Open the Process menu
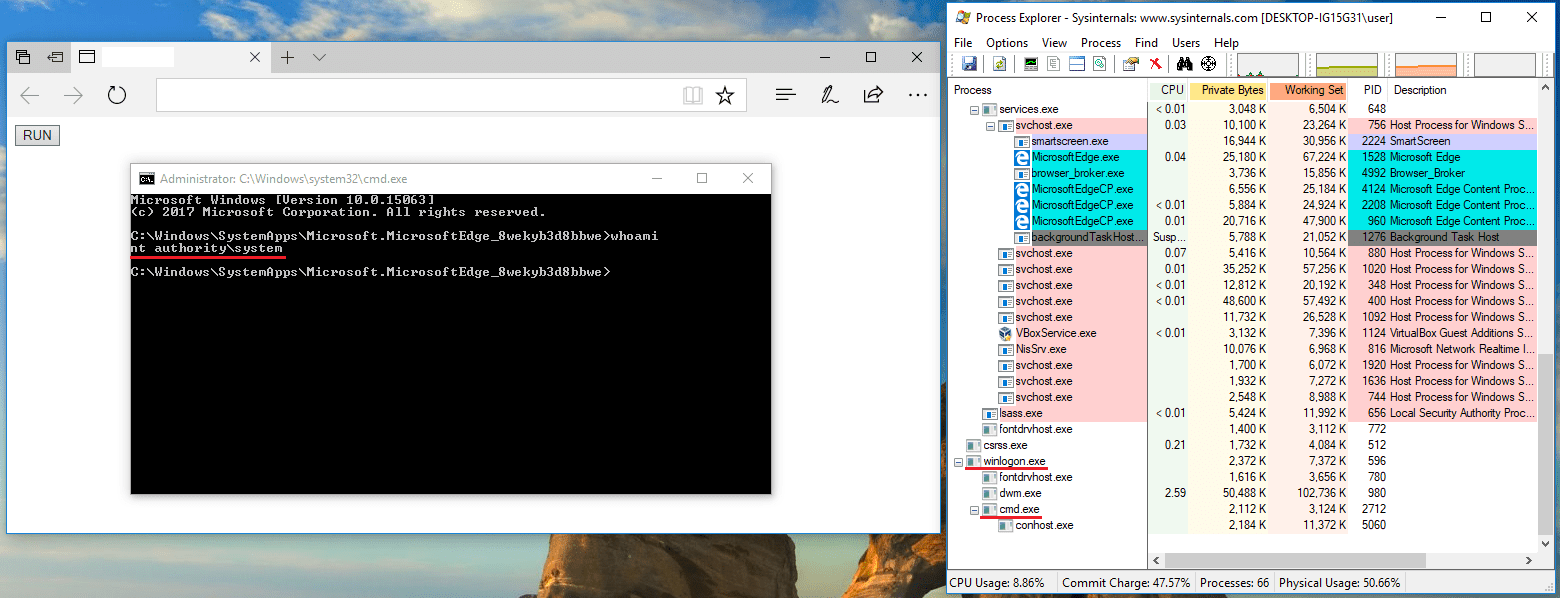This screenshot has height=598, width=1560. pos(1100,43)
